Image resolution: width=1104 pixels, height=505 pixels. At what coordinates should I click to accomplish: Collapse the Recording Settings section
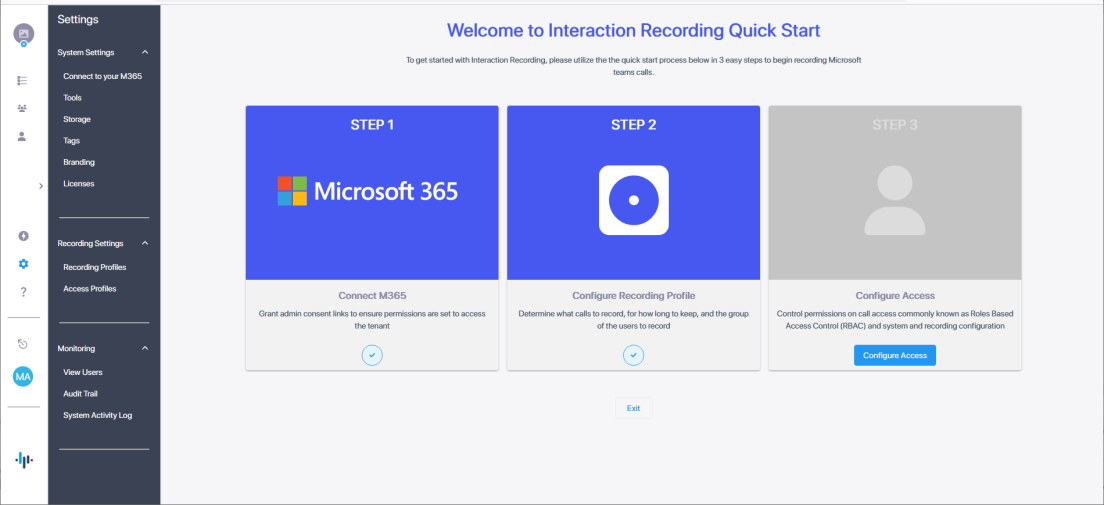[145, 243]
